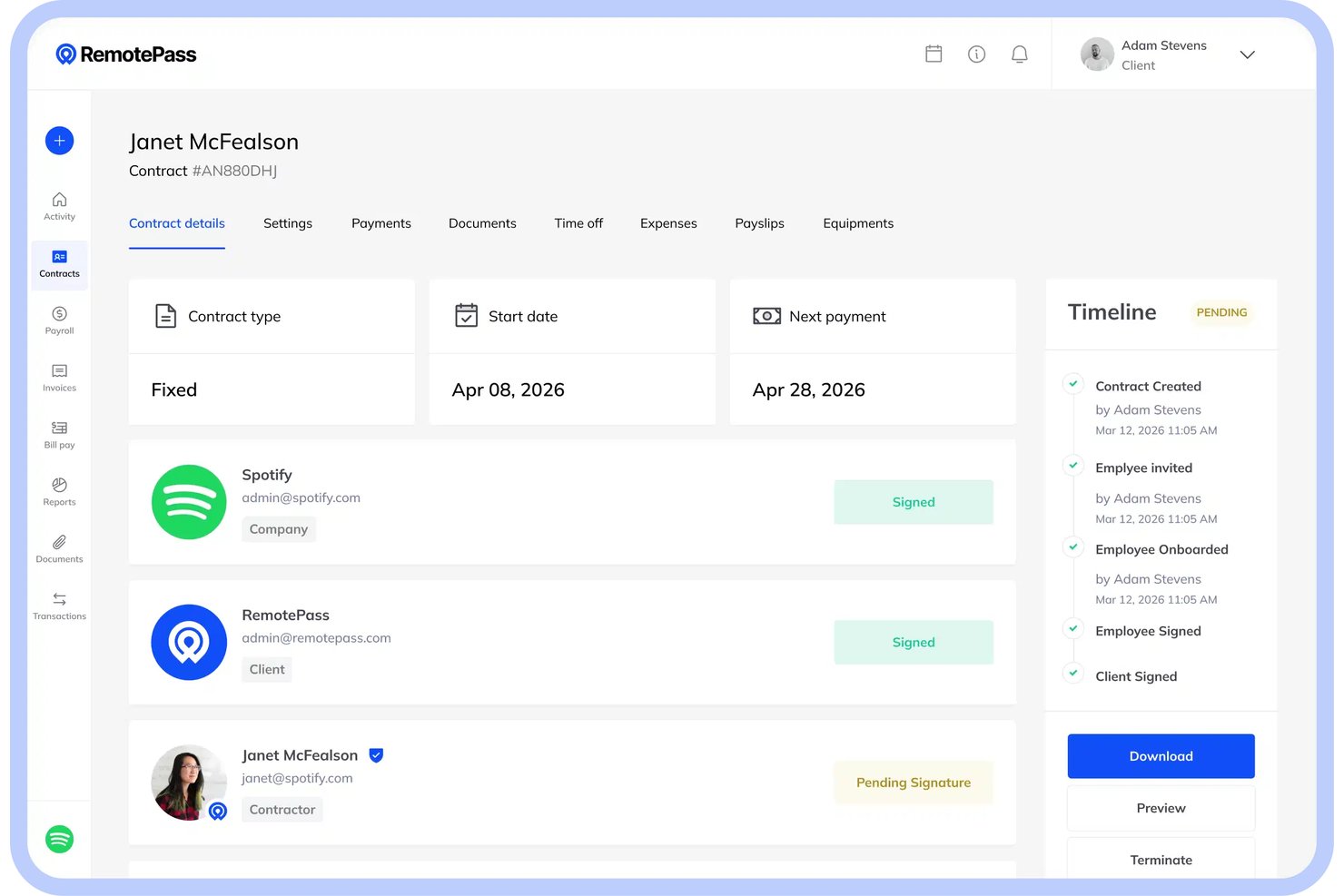Click the Spotify logo at sidebar bottom
The height and width of the screenshot is (896, 1344).
[59, 839]
